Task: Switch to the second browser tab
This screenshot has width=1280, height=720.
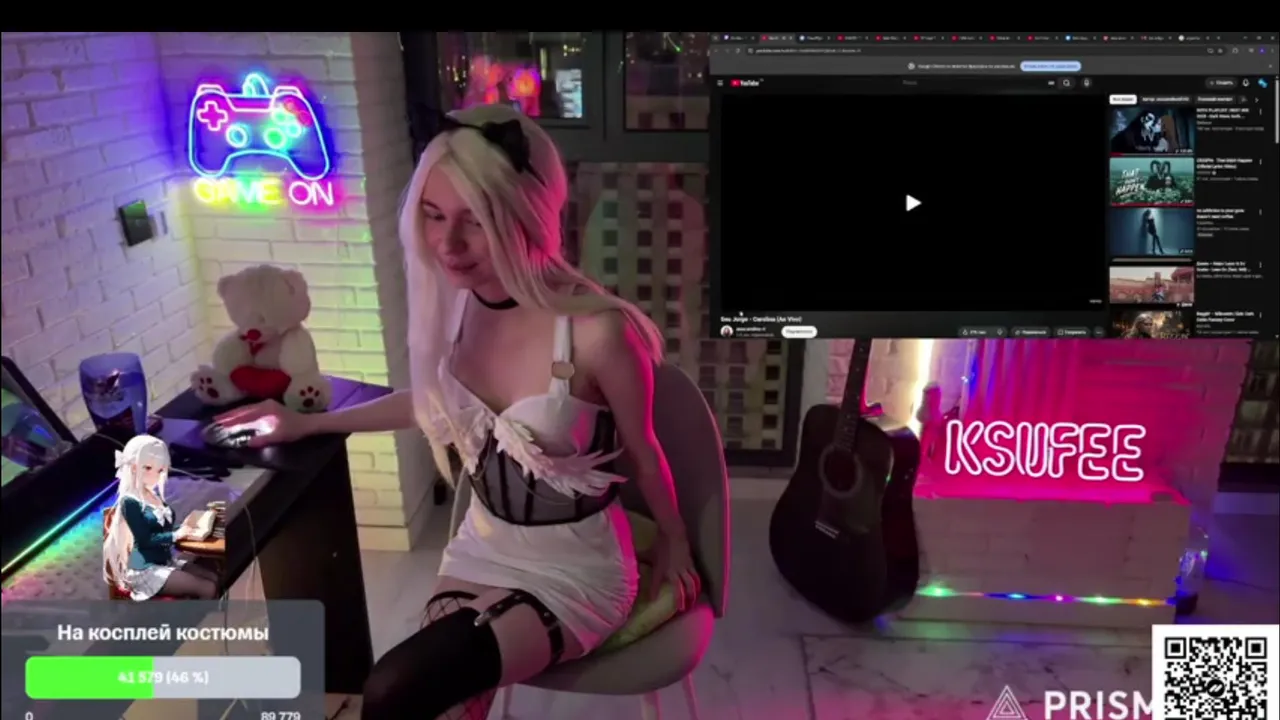Action: (776, 37)
